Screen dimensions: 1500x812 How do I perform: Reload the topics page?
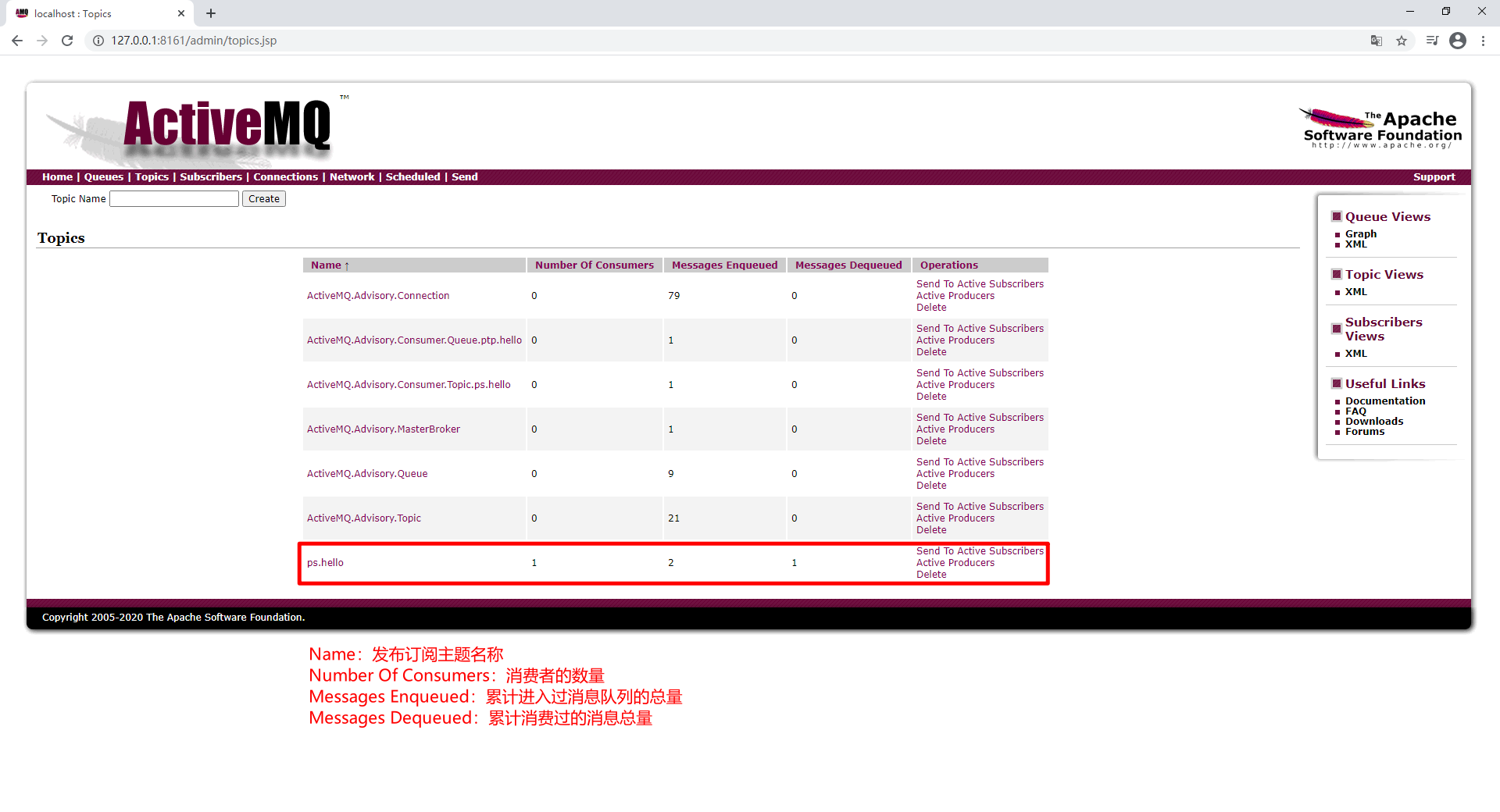(x=67, y=41)
